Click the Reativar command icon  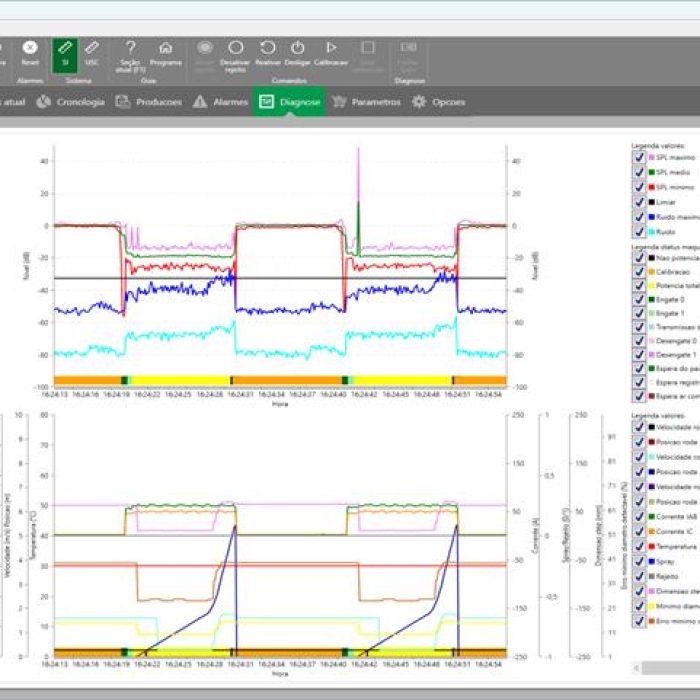268,48
